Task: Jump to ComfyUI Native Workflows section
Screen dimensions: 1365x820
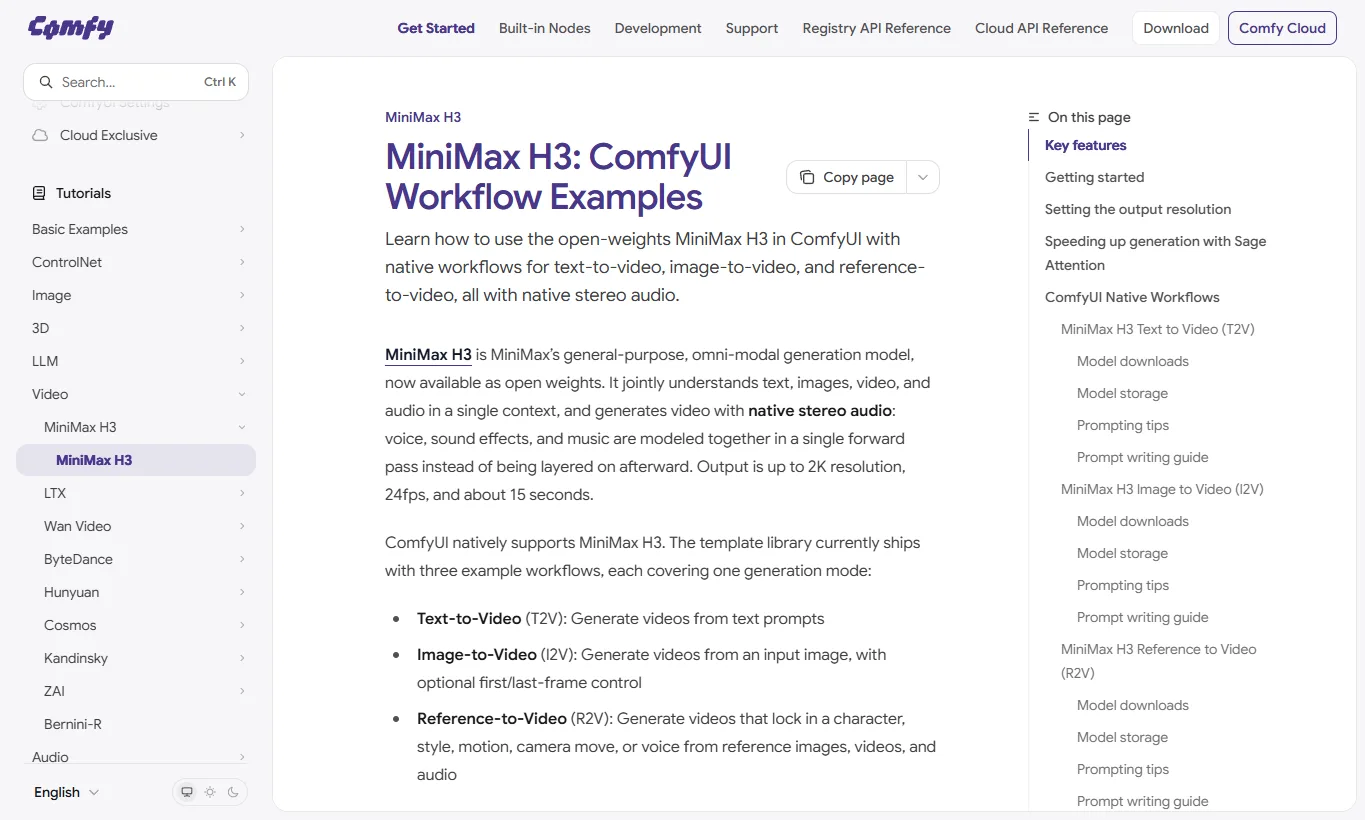Action: pos(1132,297)
